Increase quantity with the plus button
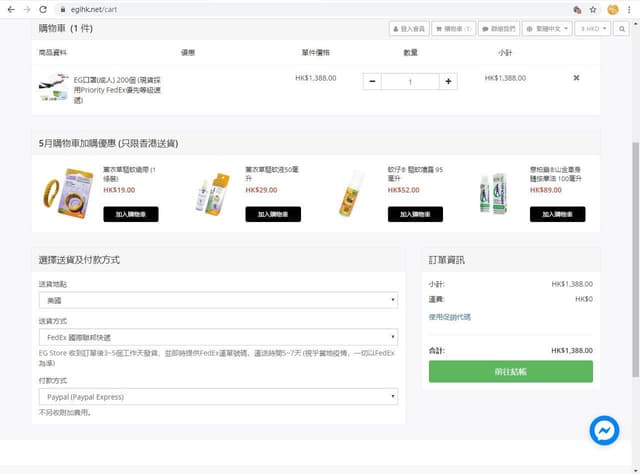640x474 pixels. [448, 81]
